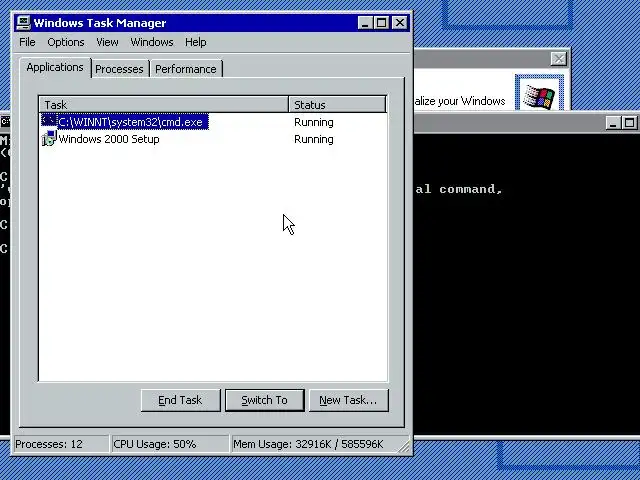The height and width of the screenshot is (480, 640).
Task: Open the Help menu
Action: (x=196, y=42)
